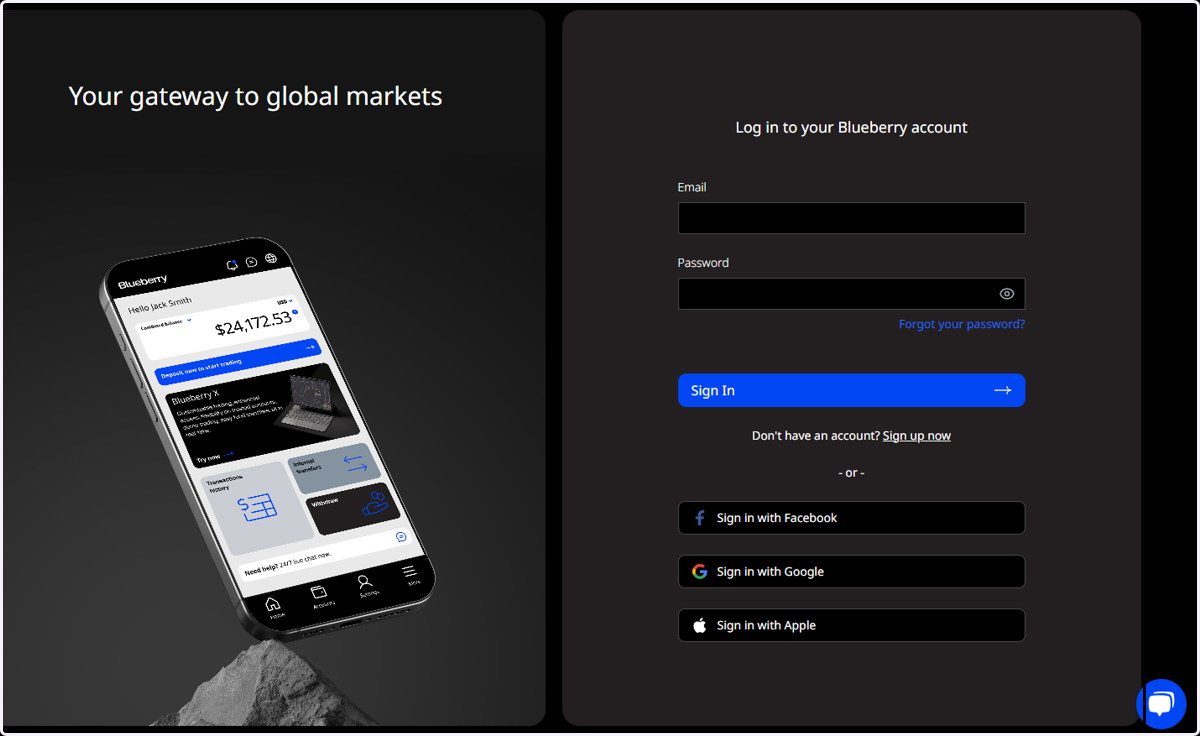Click the Password input field
This screenshot has height=736, width=1200.
(x=851, y=294)
